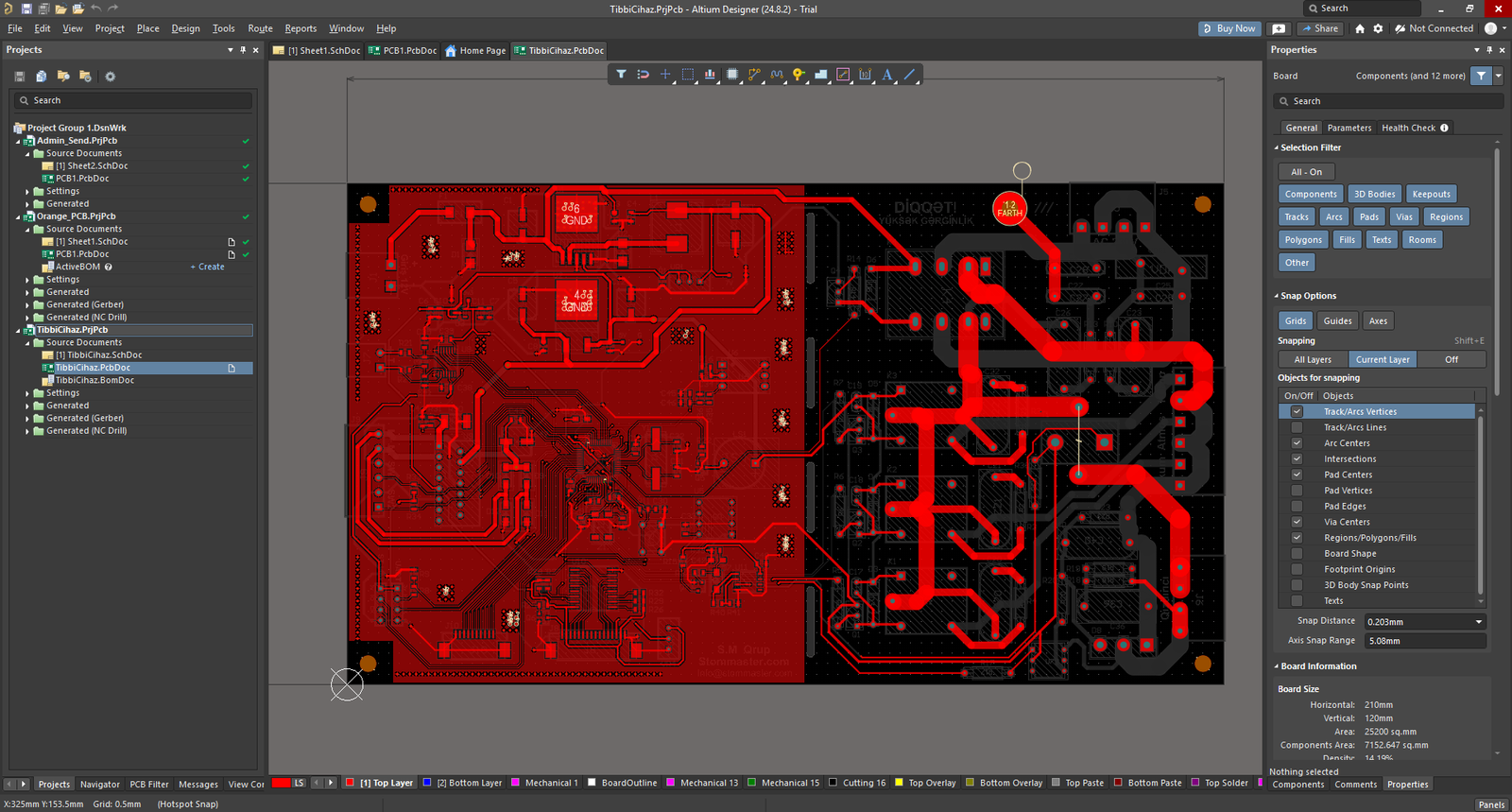Enable Board Shape snapping checkbox
The width and height of the screenshot is (1512, 812).
coord(1297,554)
